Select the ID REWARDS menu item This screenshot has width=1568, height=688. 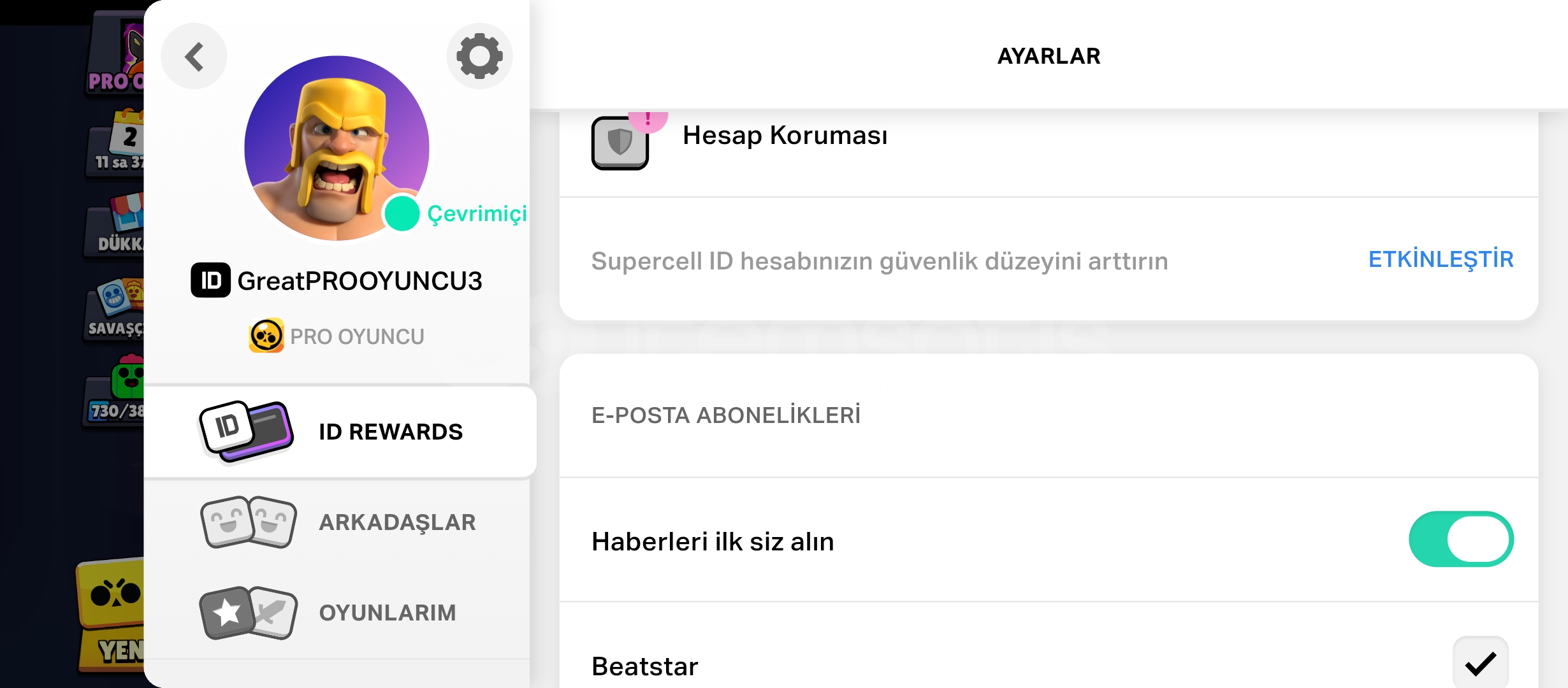(x=340, y=432)
